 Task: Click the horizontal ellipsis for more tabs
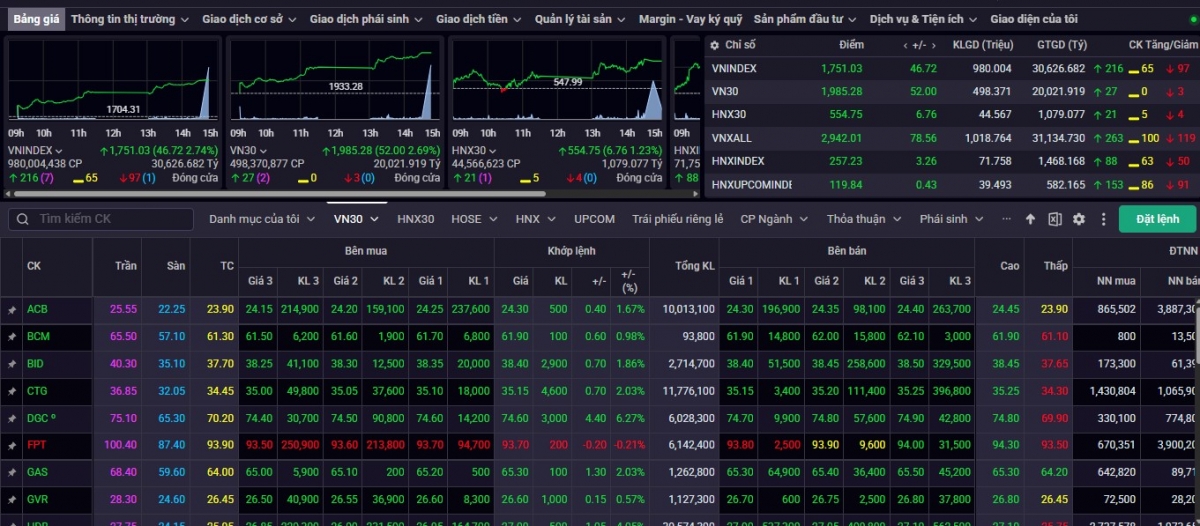[1006, 219]
